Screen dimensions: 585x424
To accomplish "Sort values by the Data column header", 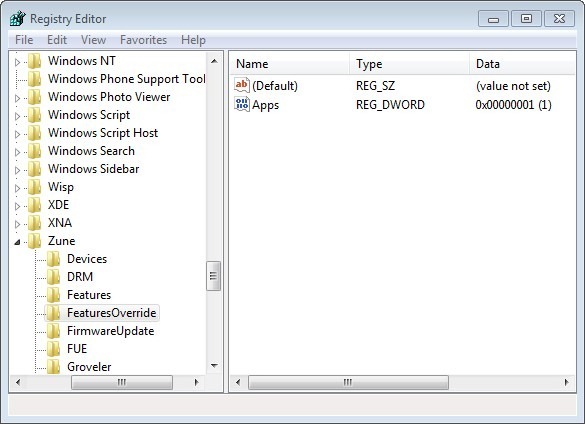I will 522,64.
